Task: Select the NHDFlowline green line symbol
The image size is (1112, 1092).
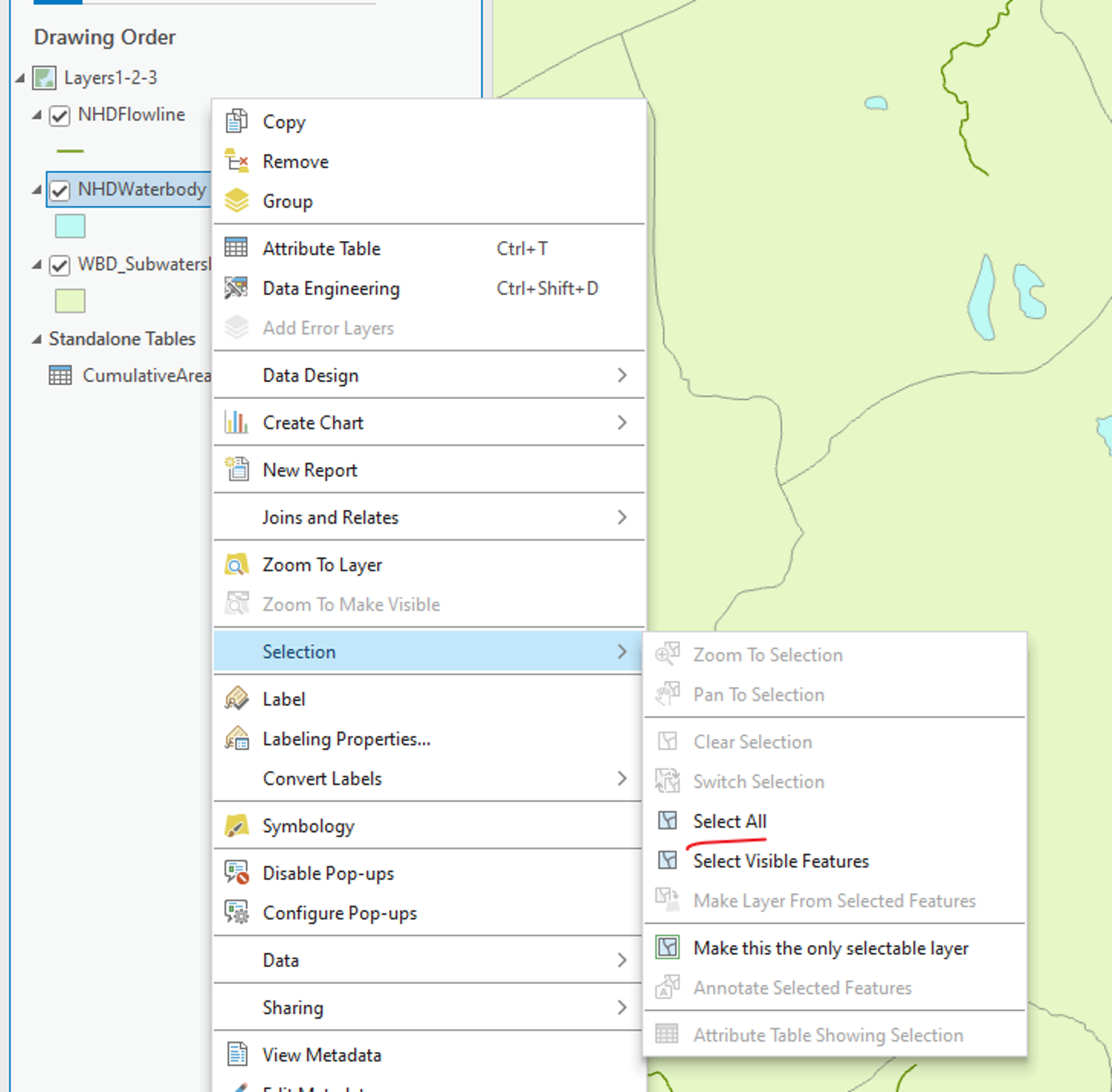Action: coord(70,149)
